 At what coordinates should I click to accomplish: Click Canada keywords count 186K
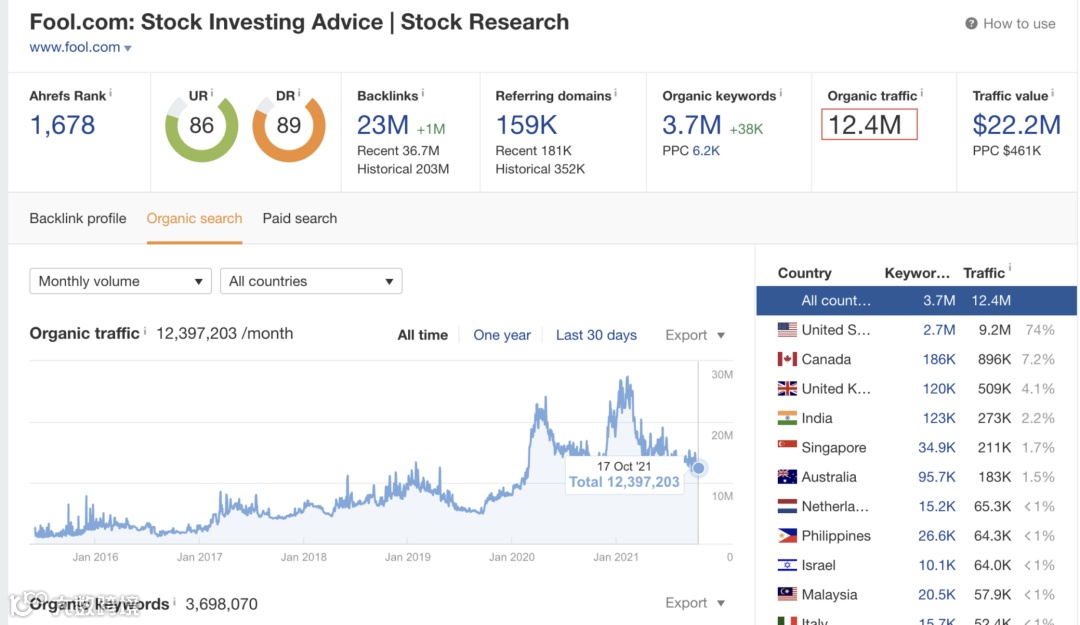pos(939,359)
